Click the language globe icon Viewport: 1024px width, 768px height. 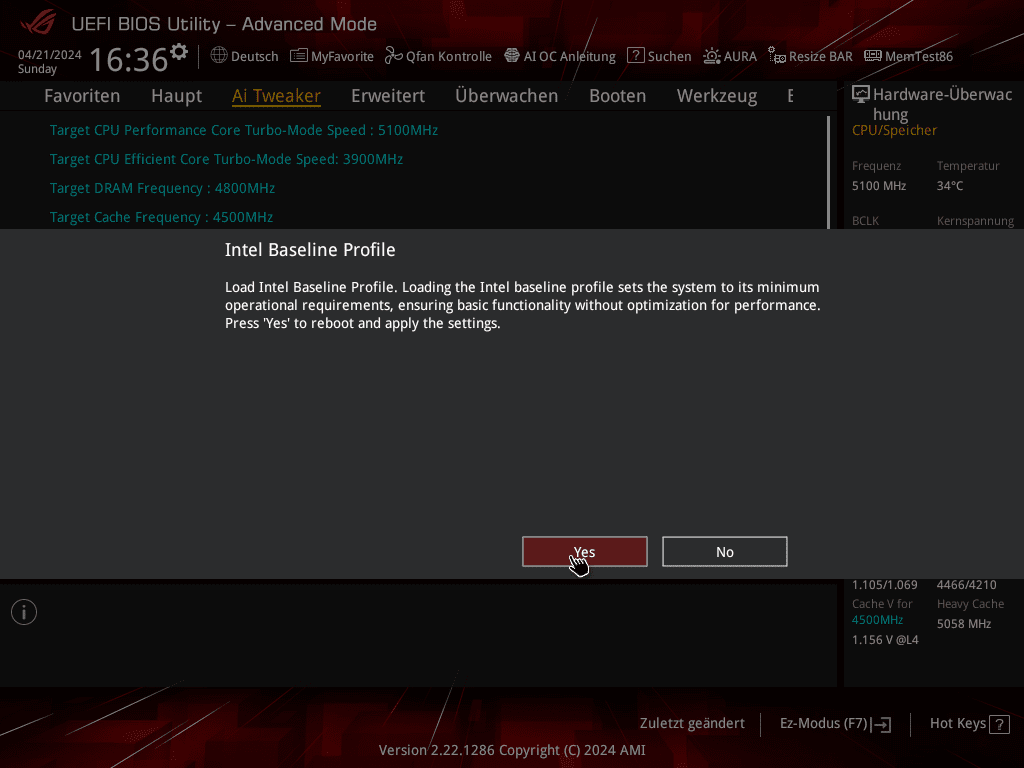pos(219,56)
